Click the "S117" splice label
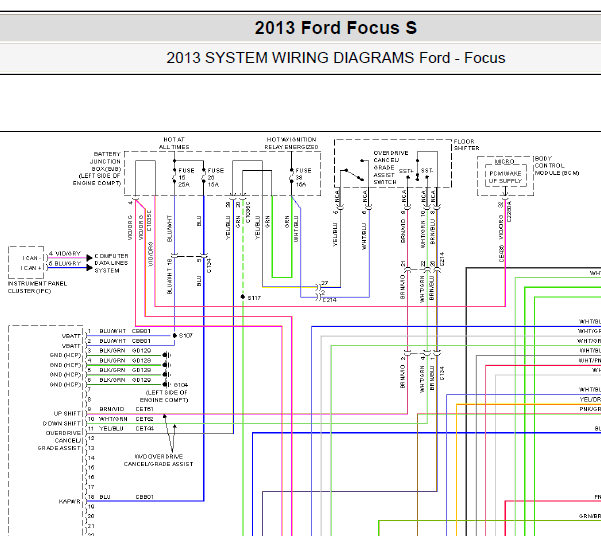601x536 pixels. coord(254,298)
